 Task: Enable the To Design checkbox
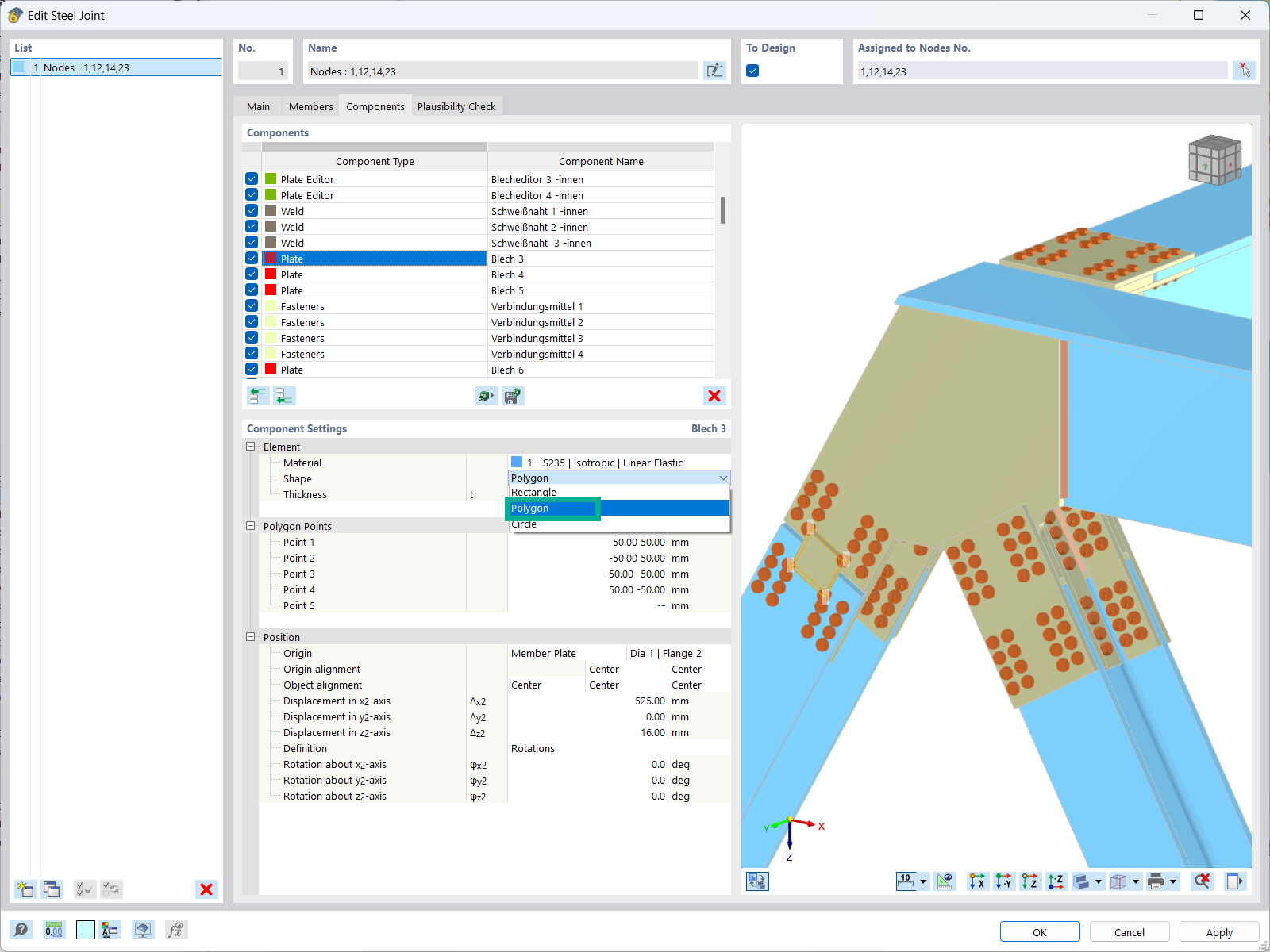pos(751,70)
